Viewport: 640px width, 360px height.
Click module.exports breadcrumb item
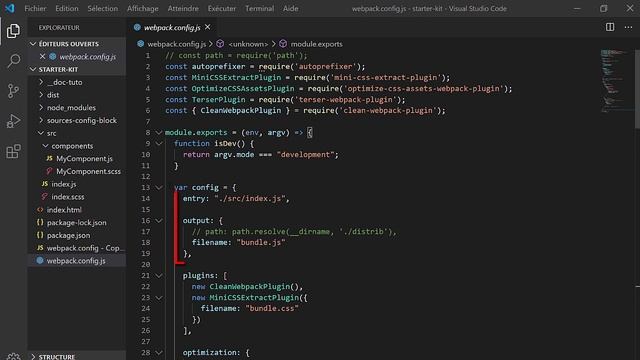pyautogui.click(x=316, y=44)
